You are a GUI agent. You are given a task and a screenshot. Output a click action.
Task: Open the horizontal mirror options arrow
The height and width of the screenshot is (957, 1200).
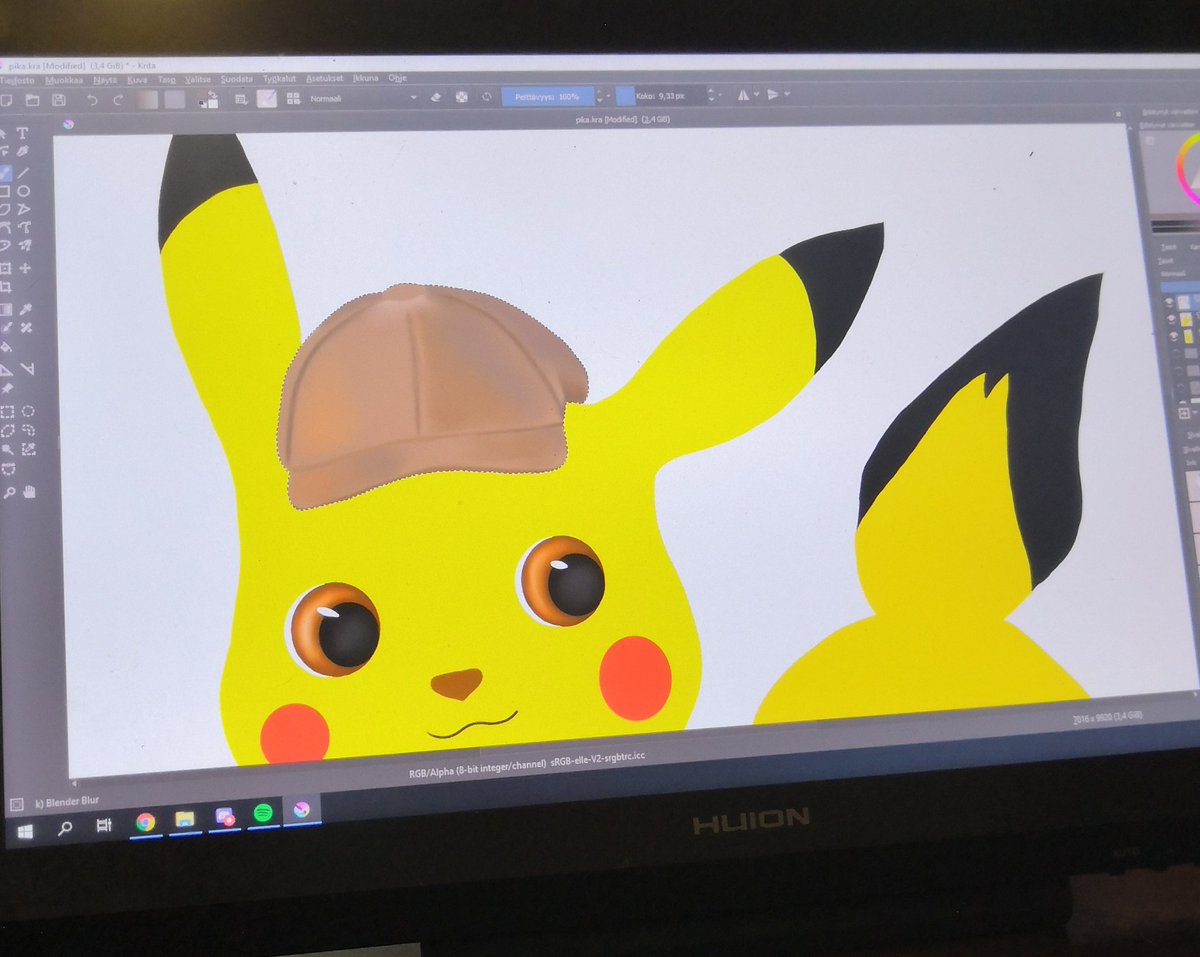[756, 95]
